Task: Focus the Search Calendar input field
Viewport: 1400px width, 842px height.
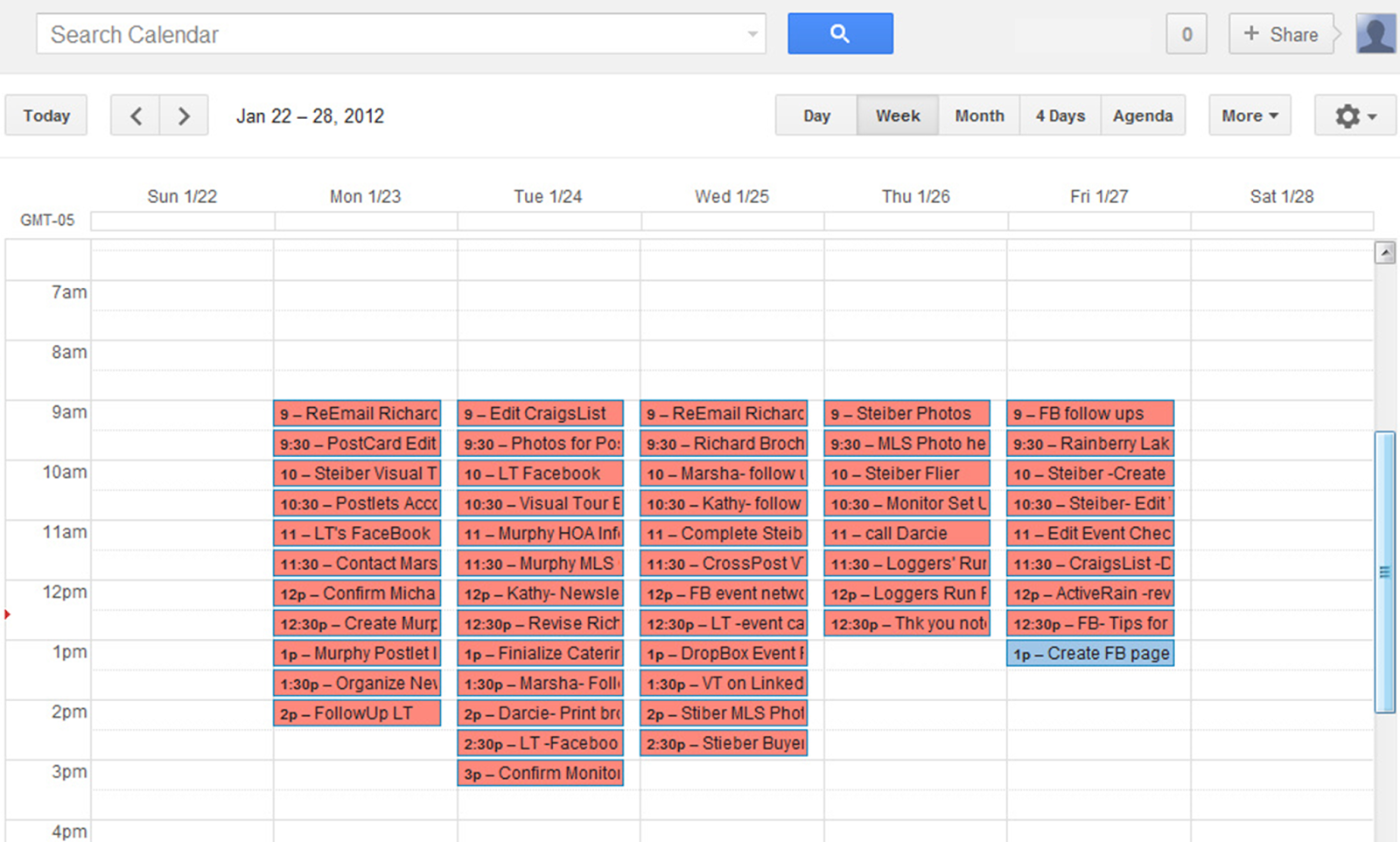Action: 385,34
